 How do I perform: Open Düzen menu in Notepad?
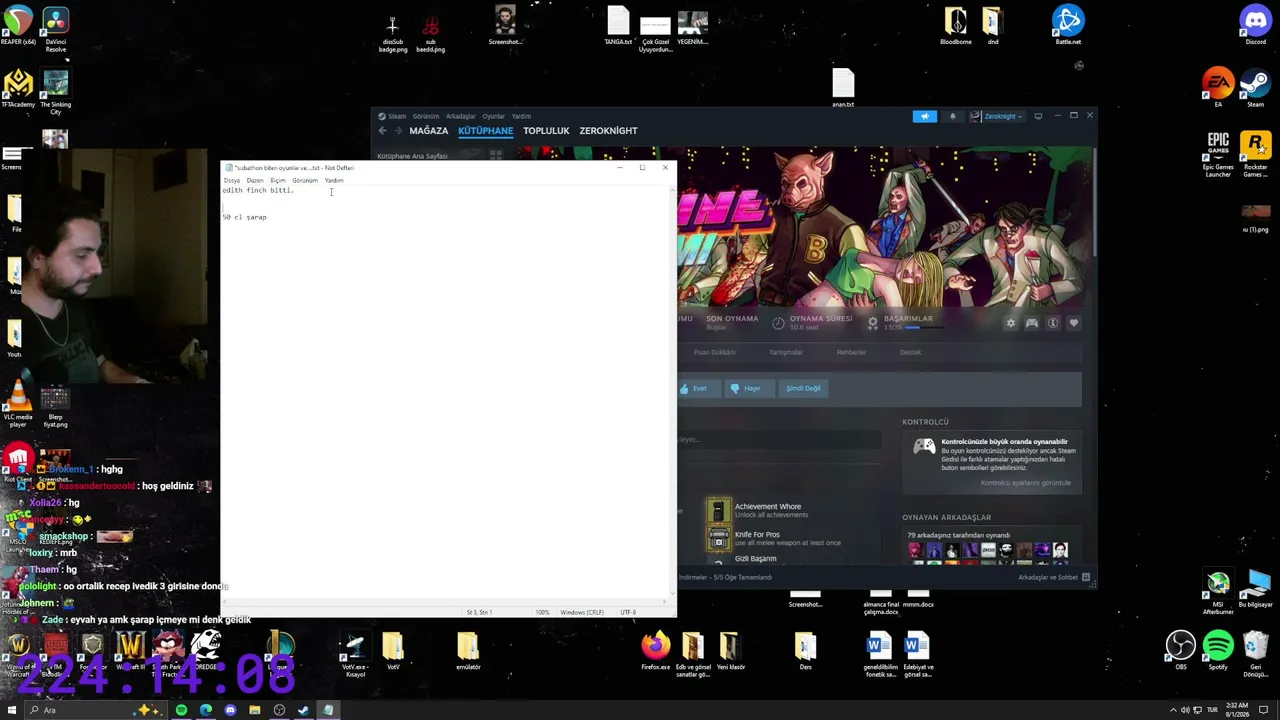255,180
